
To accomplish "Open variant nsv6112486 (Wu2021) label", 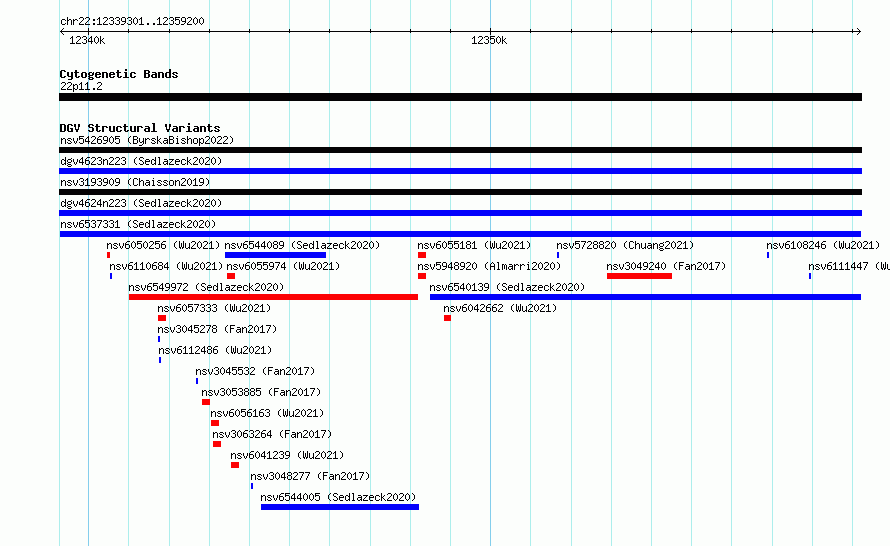I will (x=215, y=350).
